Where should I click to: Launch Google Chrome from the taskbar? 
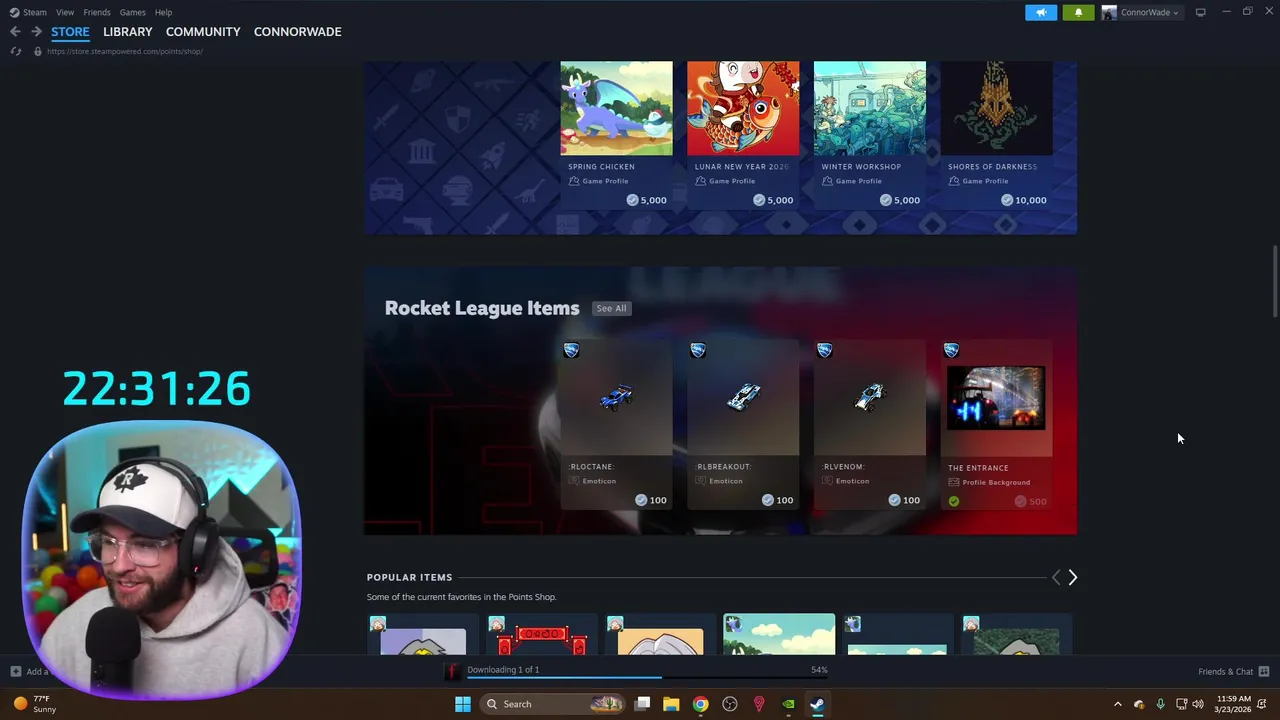pos(700,704)
